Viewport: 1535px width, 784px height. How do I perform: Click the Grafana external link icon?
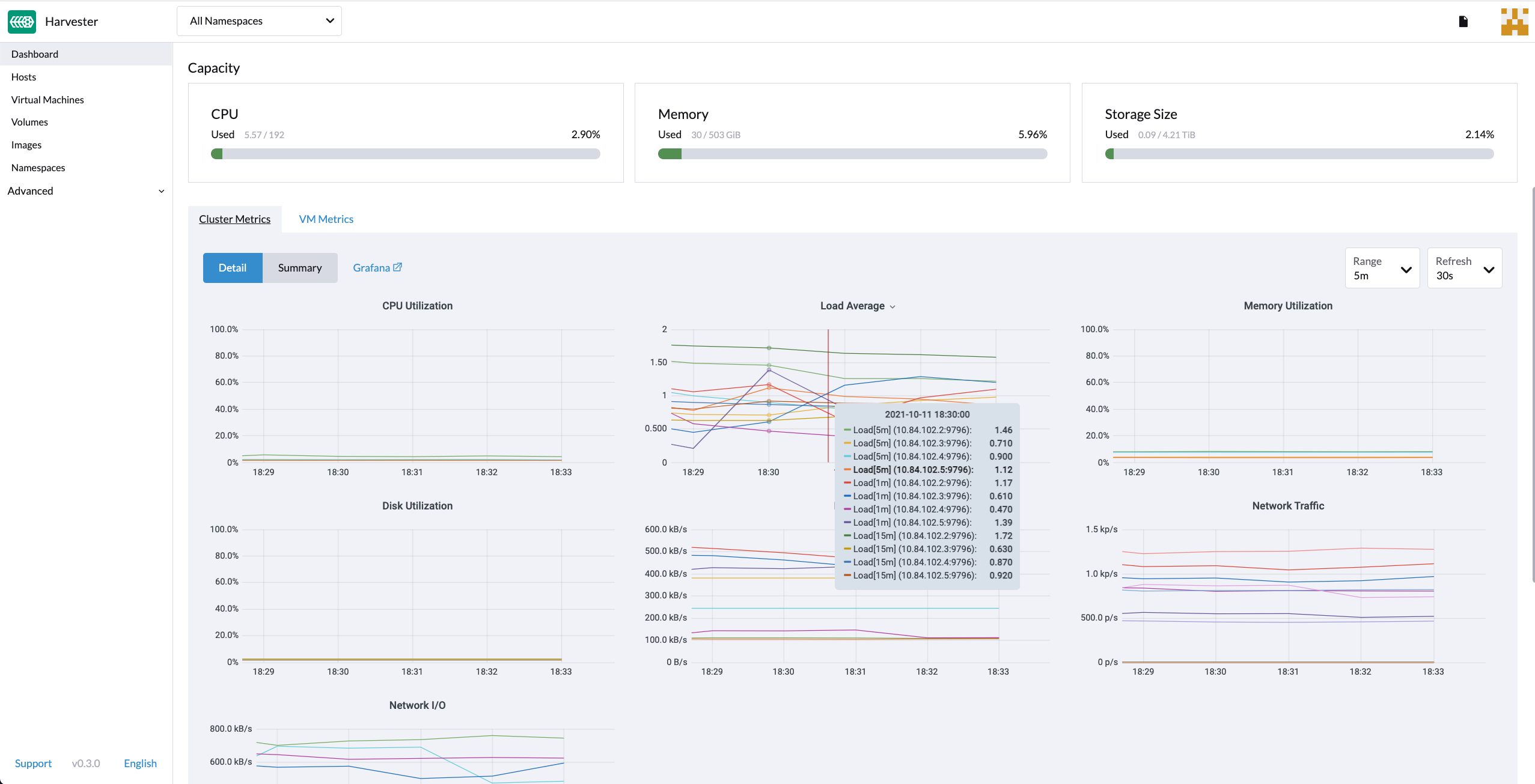(397, 267)
